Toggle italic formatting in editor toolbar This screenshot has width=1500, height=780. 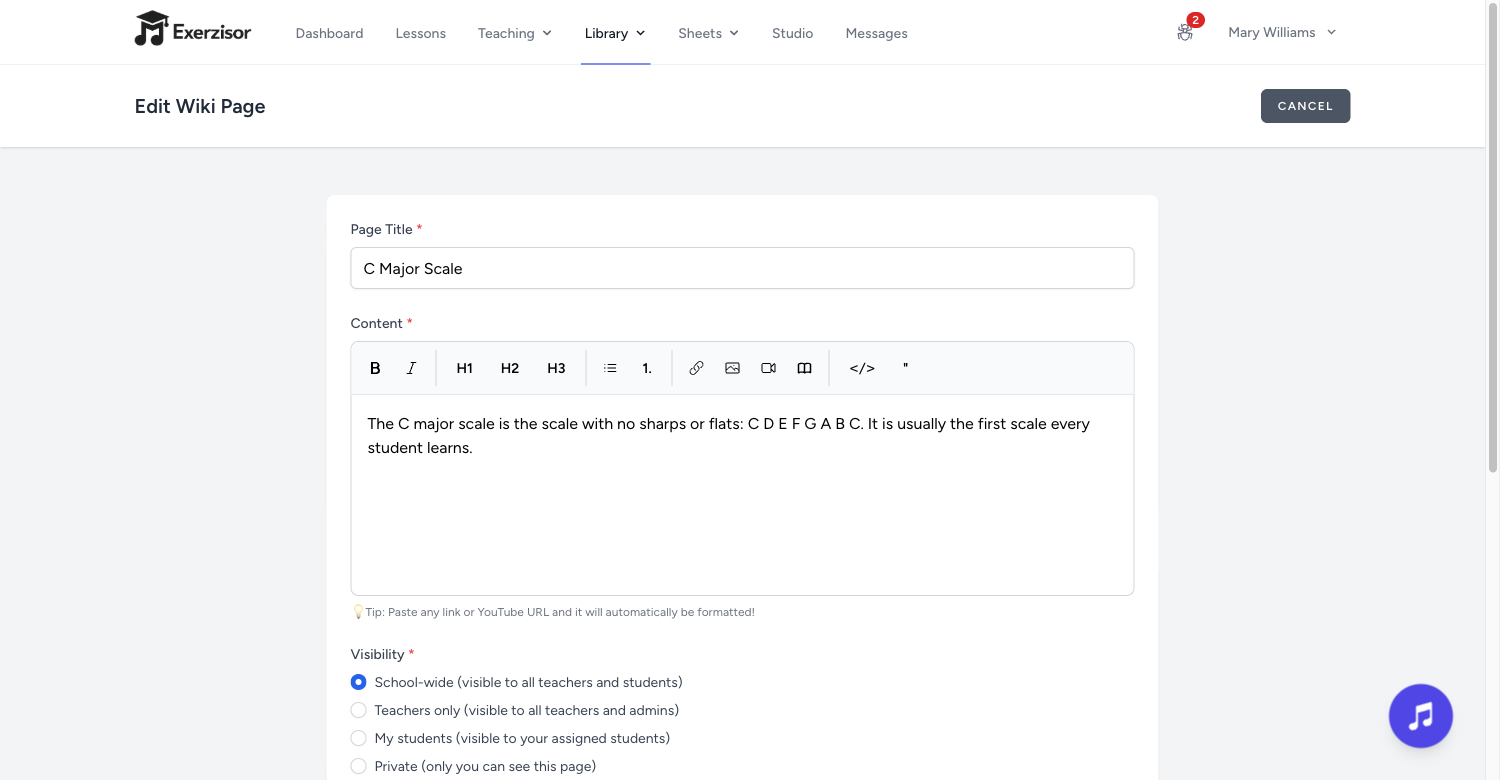(411, 368)
